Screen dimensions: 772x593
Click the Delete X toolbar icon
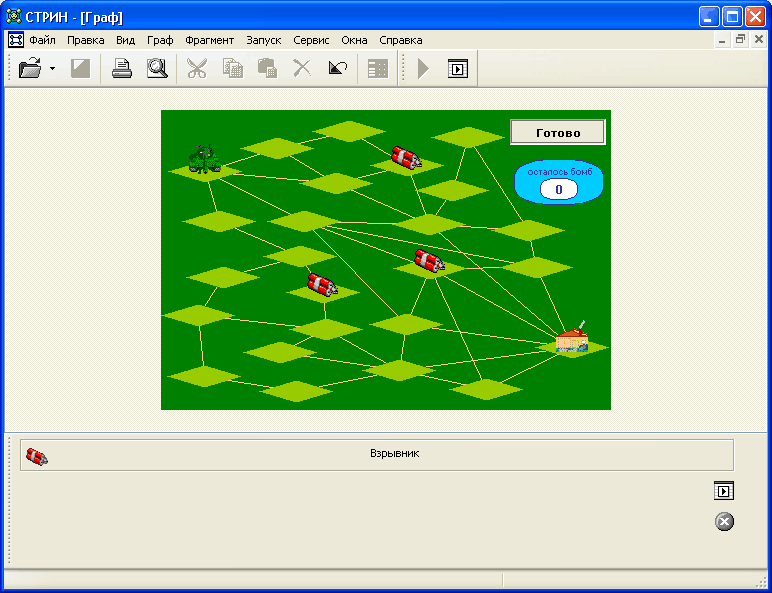coord(302,68)
